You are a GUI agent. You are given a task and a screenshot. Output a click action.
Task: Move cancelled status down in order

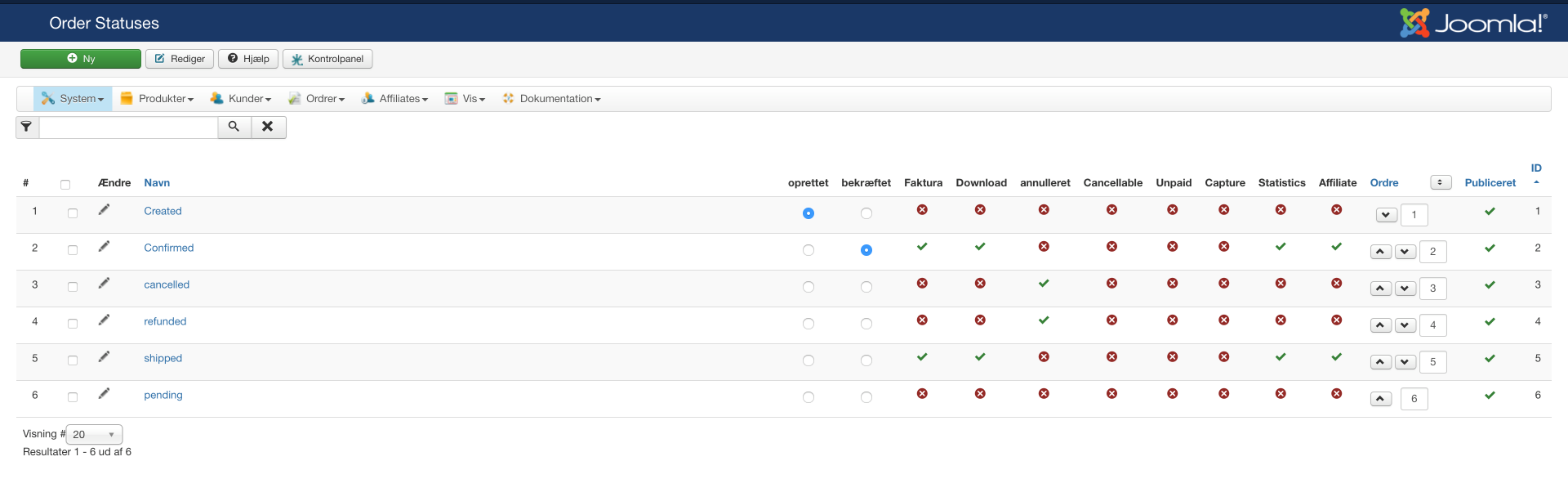[1405, 289]
